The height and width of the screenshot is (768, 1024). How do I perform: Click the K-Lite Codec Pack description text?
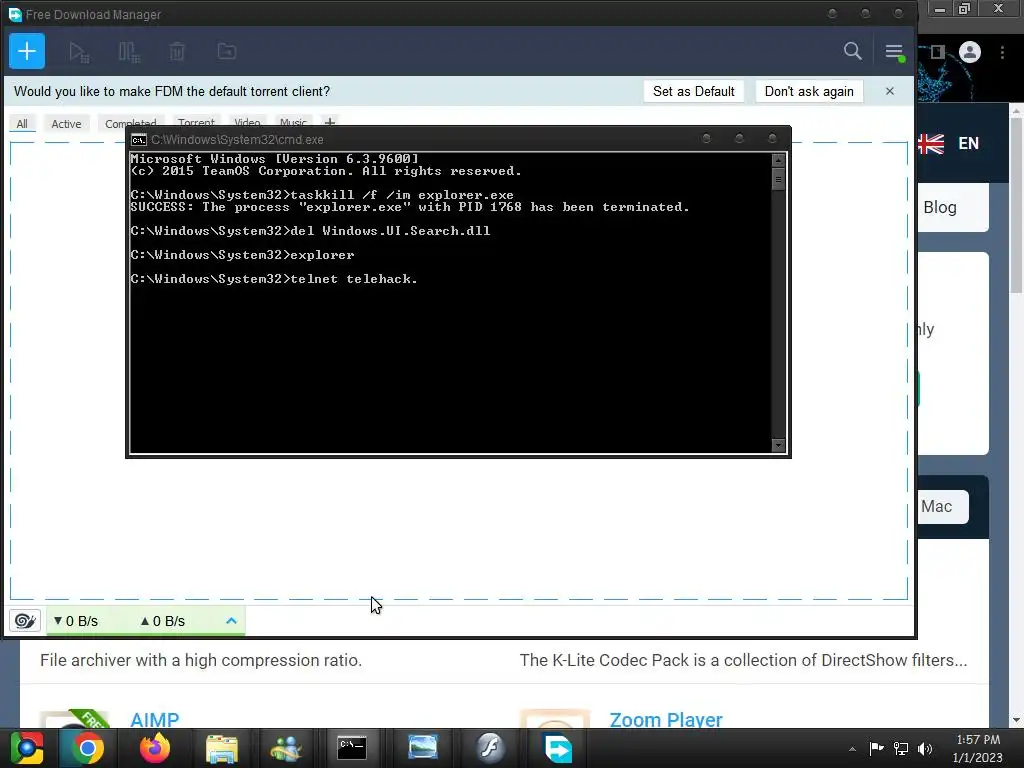pos(743,660)
